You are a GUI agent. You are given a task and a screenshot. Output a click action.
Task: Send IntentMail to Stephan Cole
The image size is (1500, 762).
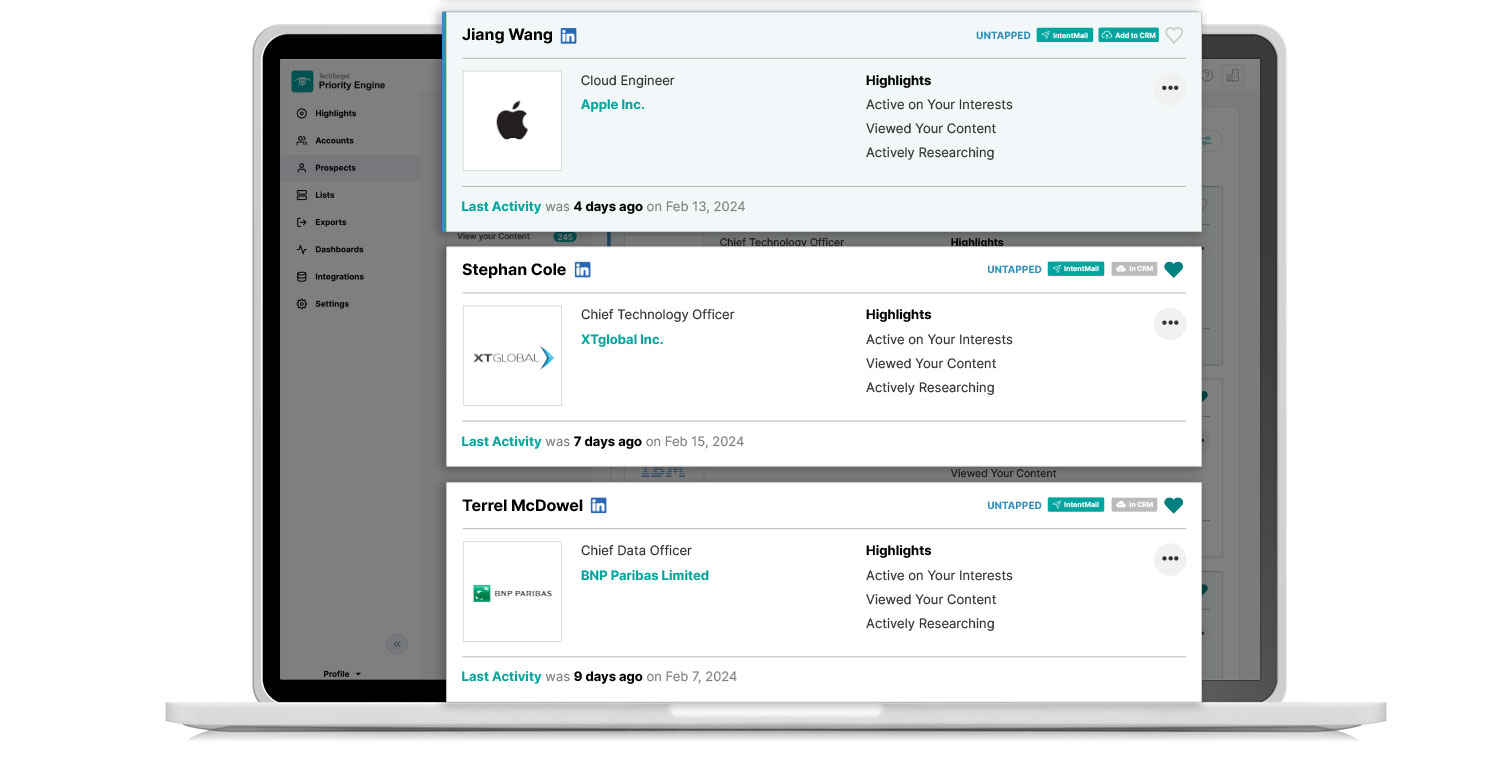click(x=1076, y=269)
